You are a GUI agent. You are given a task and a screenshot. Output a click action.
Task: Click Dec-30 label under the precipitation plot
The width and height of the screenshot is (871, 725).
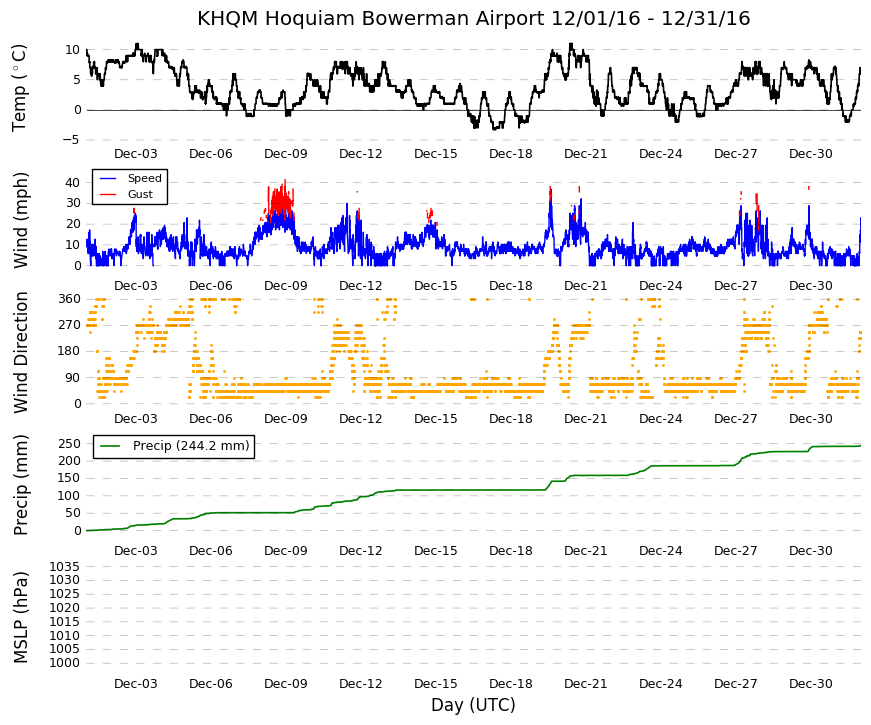point(810,551)
